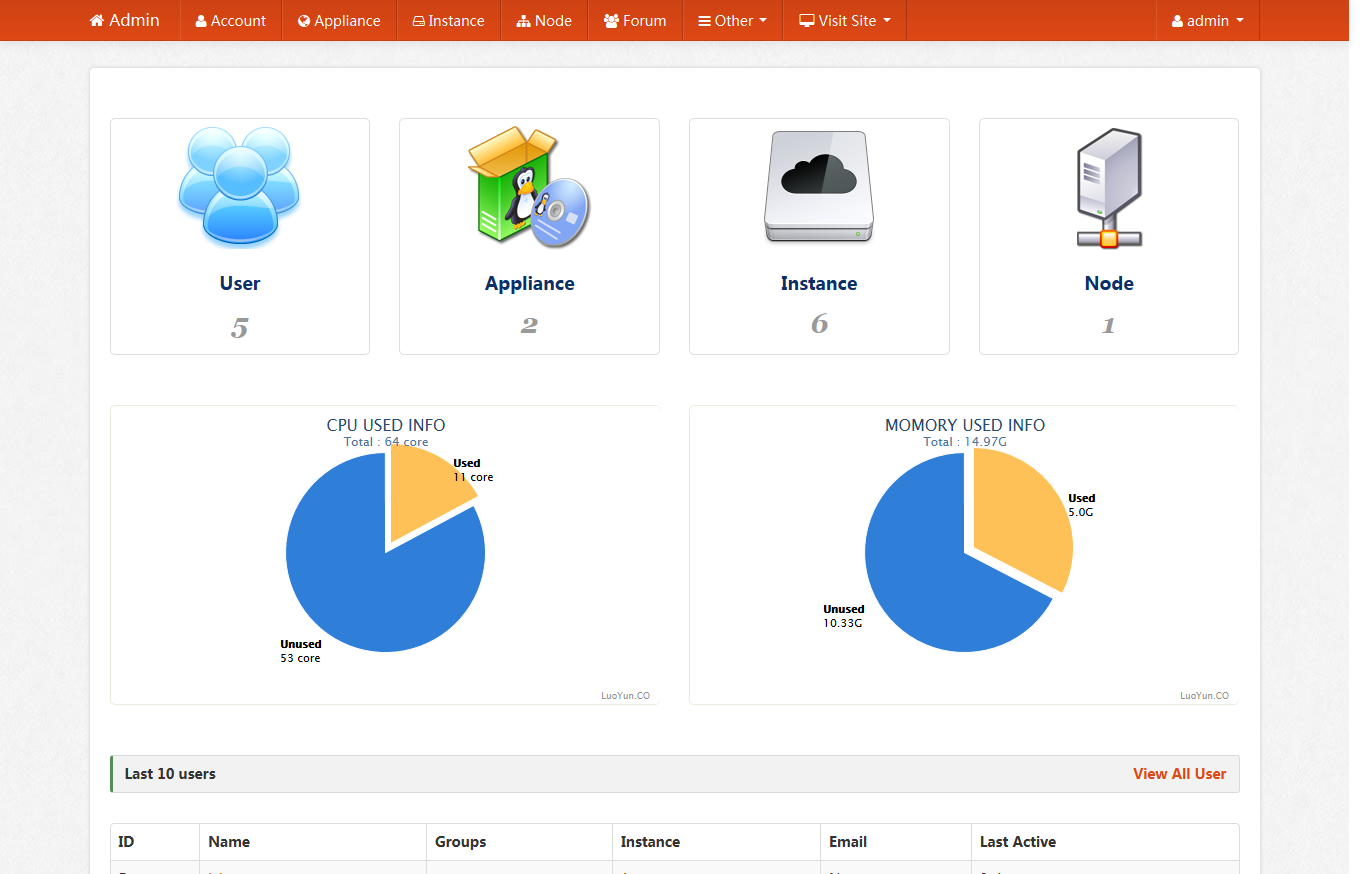1366x874 pixels.
Task: Click the Used 5.0G label
Action: point(1081,505)
